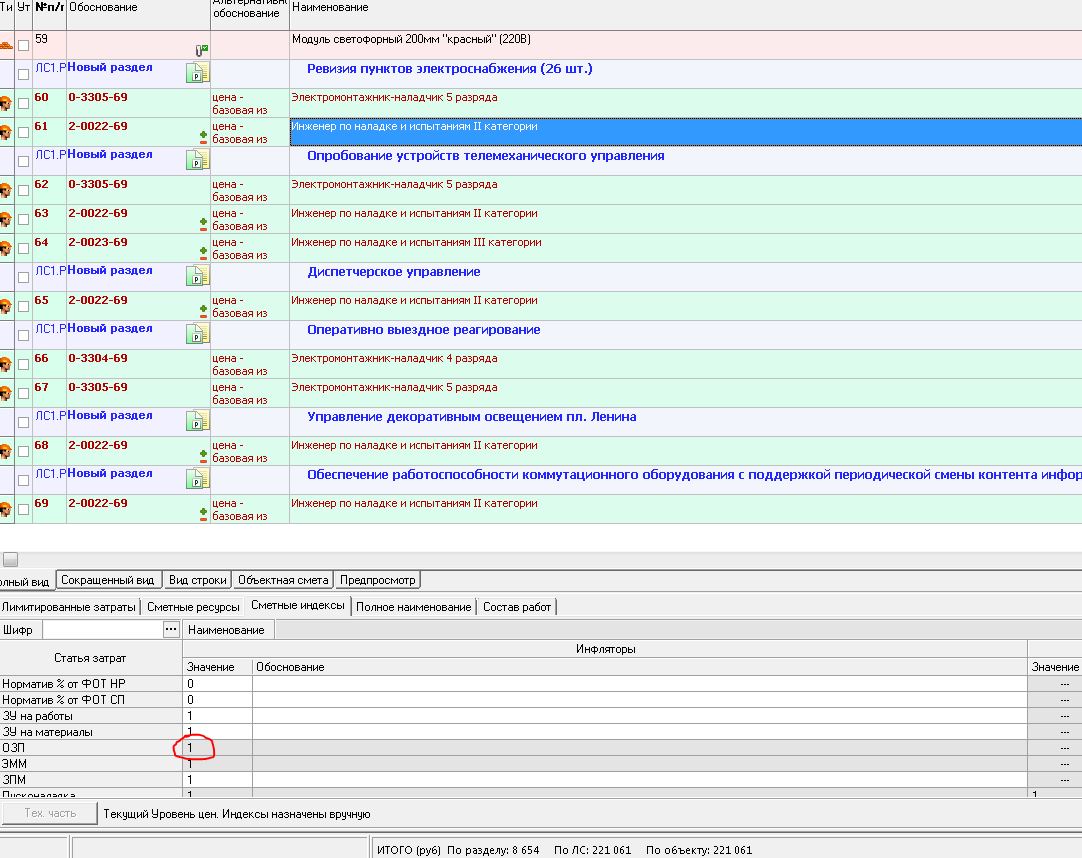Check the box for row 63
1082x858 pixels.
click(x=24, y=220)
